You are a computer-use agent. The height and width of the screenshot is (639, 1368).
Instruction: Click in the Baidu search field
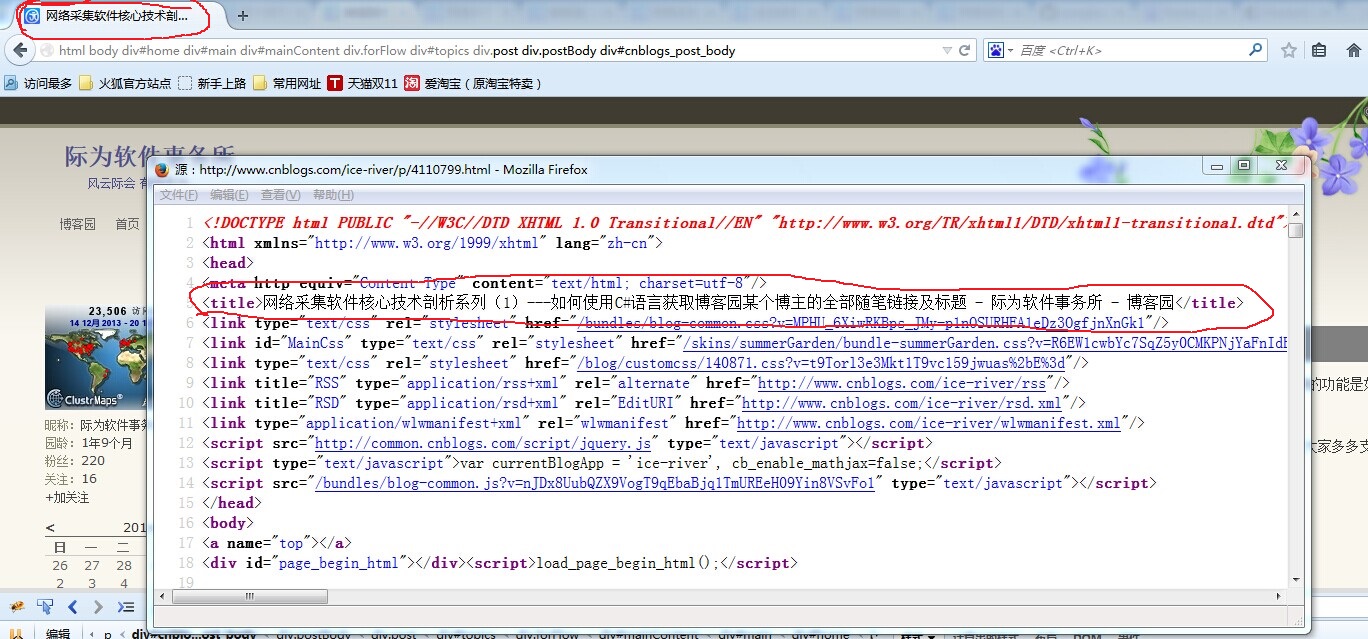click(x=1132, y=50)
